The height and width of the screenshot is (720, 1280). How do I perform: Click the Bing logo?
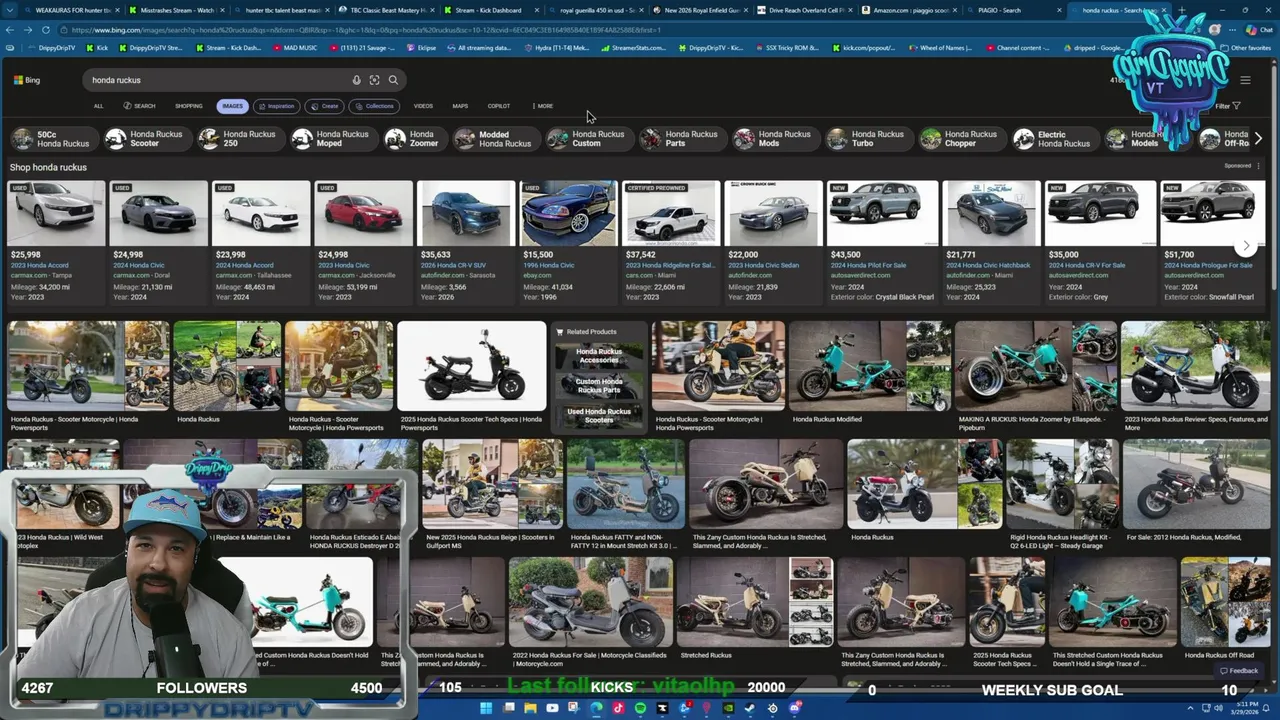click(x=27, y=80)
